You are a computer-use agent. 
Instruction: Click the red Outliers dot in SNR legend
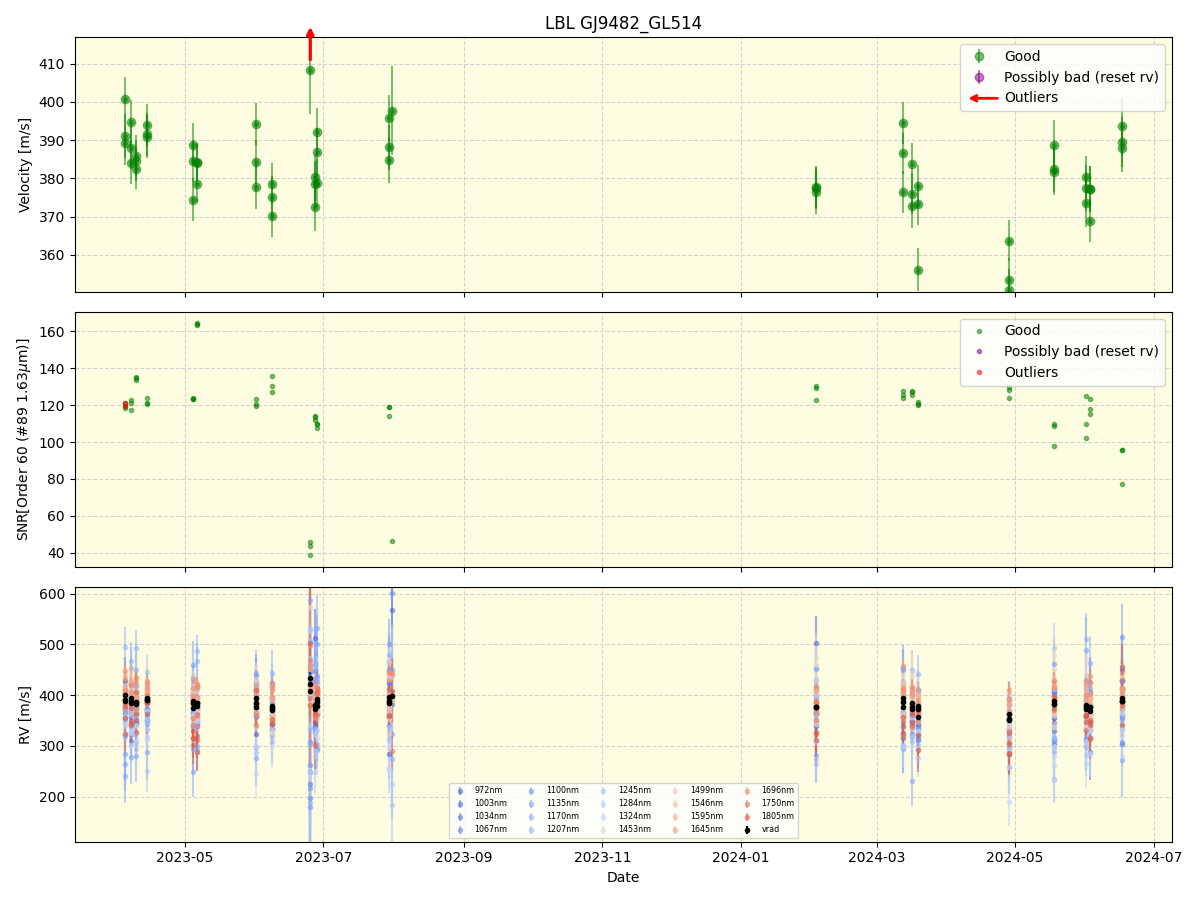pyautogui.click(x=979, y=372)
